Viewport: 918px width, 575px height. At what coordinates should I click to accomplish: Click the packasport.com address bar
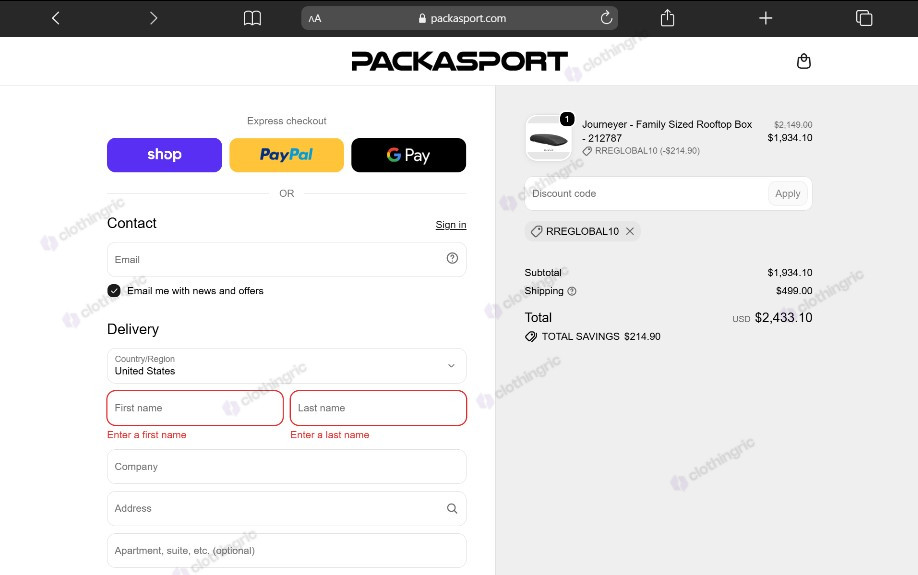(x=460, y=18)
